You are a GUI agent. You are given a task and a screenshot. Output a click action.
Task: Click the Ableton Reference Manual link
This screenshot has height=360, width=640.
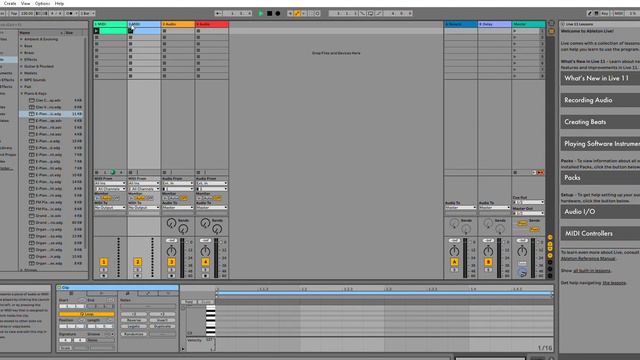(x=588, y=258)
